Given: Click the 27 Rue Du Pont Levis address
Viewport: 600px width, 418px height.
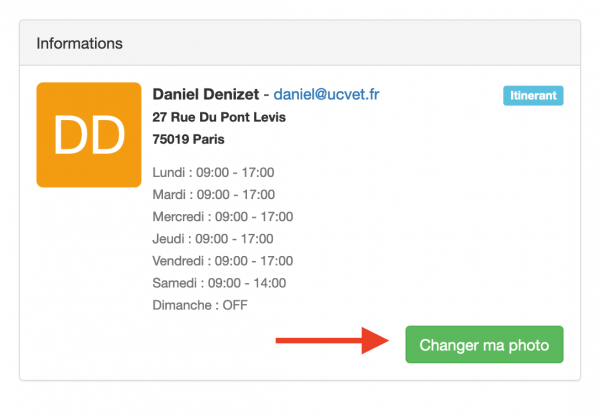Looking at the screenshot, I should (219, 118).
